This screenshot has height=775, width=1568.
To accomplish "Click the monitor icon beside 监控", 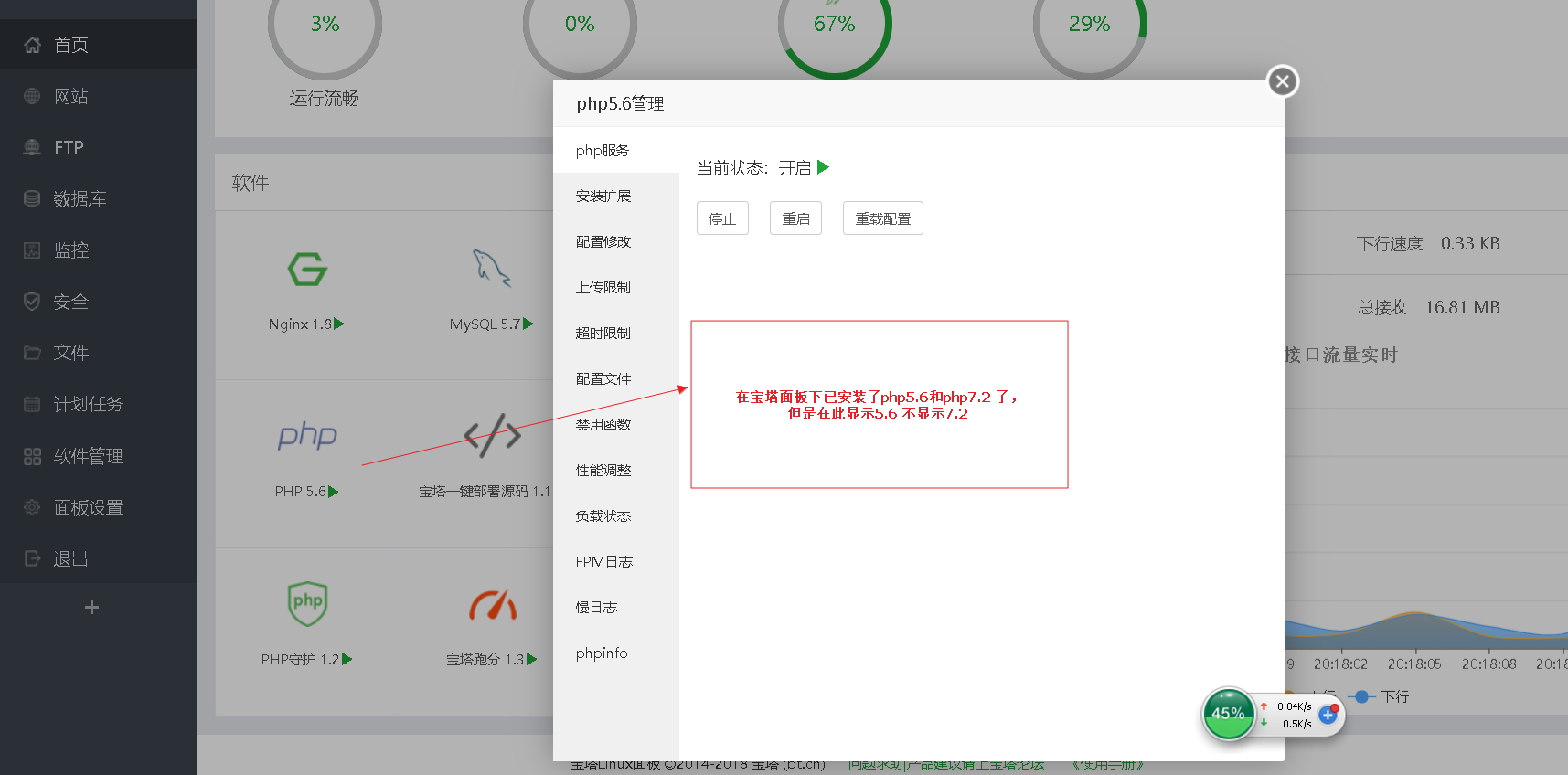I will coord(33,250).
